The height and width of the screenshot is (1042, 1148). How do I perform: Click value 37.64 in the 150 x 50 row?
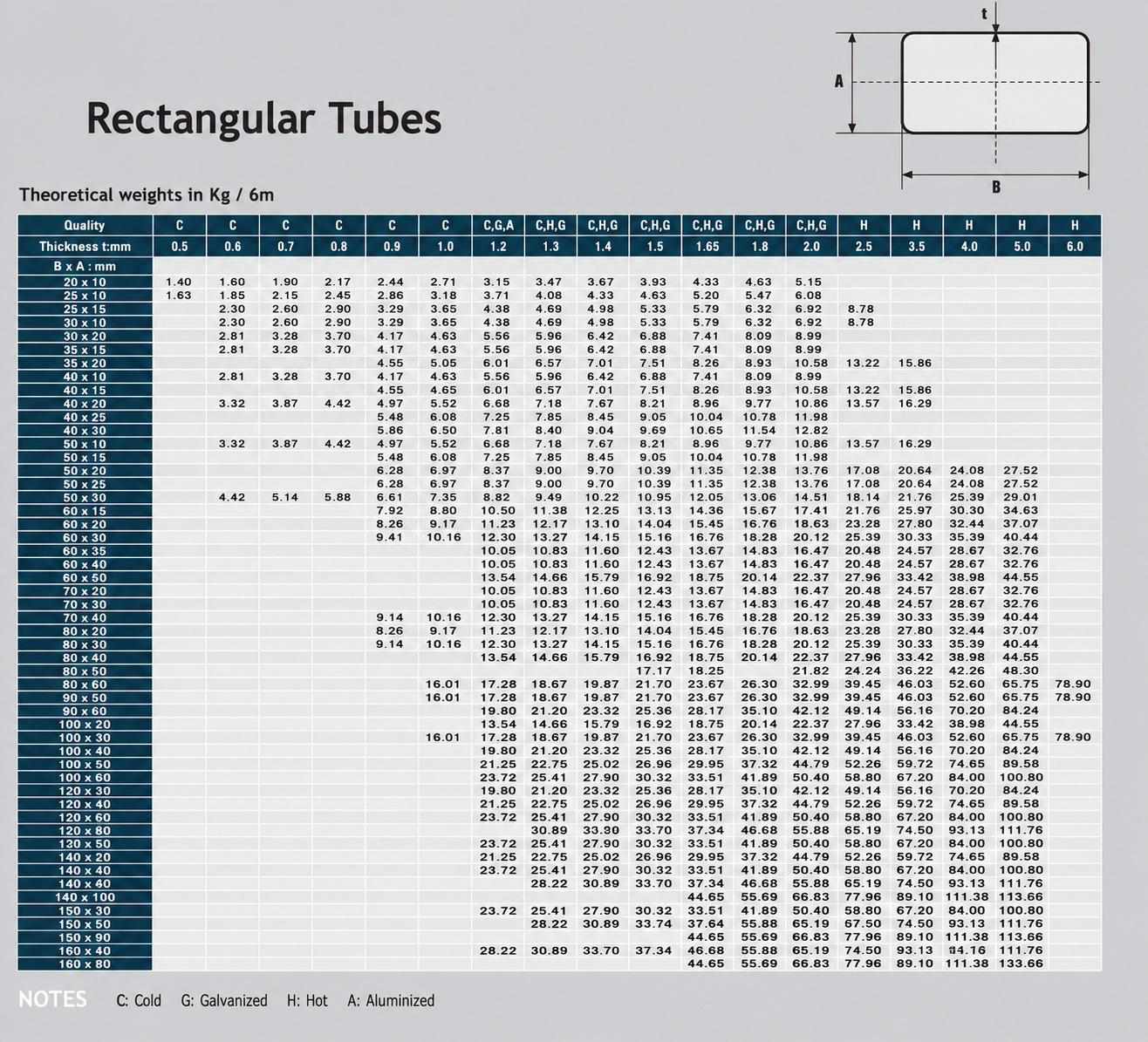[x=706, y=924]
